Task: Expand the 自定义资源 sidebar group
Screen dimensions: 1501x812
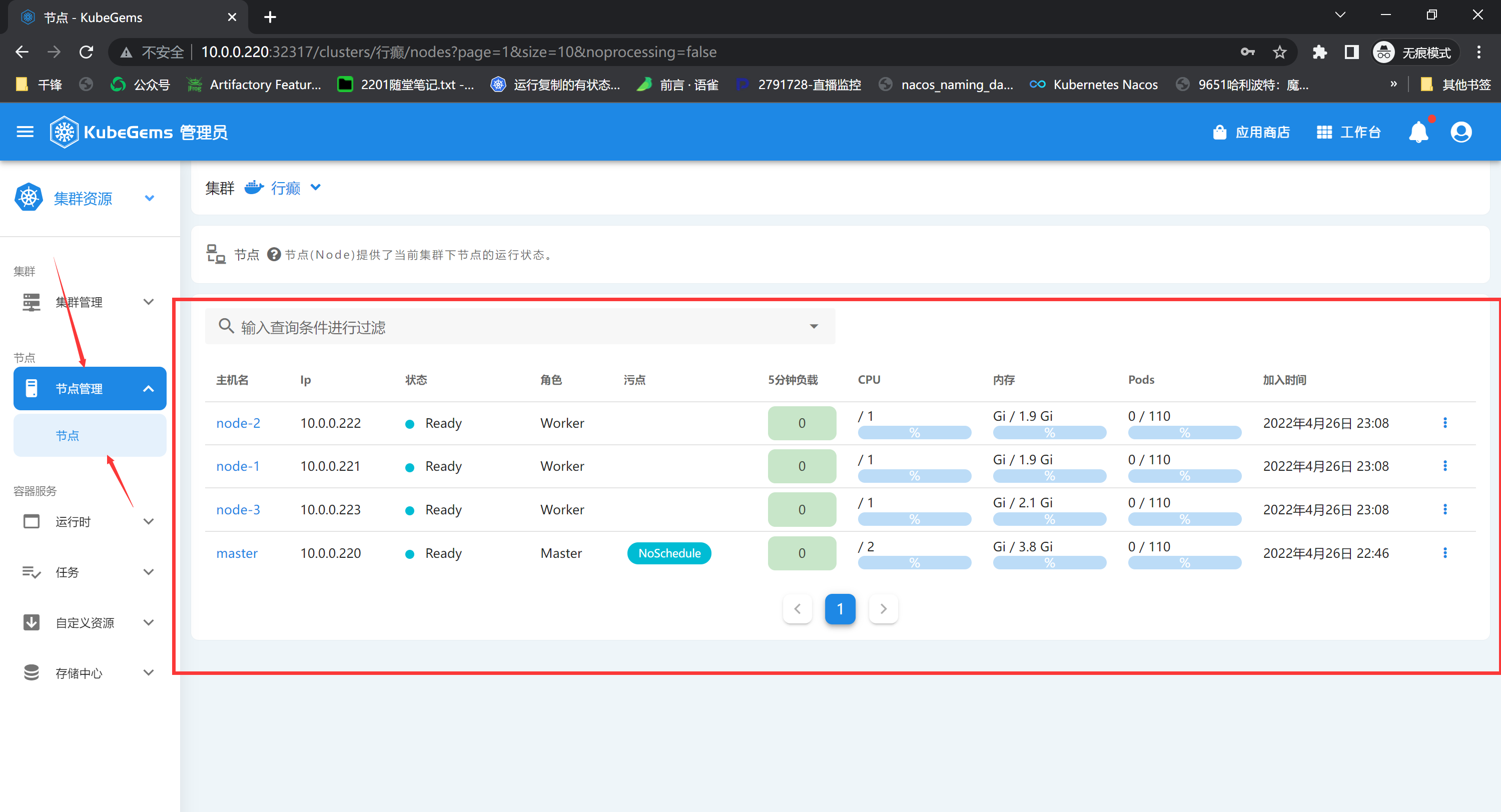Action: tap(90, 623)
